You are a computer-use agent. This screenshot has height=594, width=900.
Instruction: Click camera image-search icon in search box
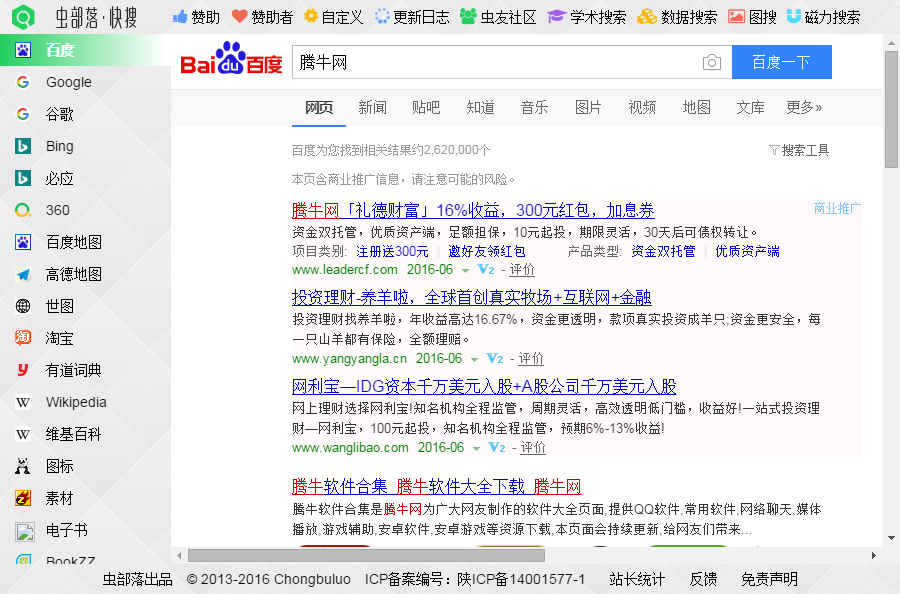click(712, 62)
